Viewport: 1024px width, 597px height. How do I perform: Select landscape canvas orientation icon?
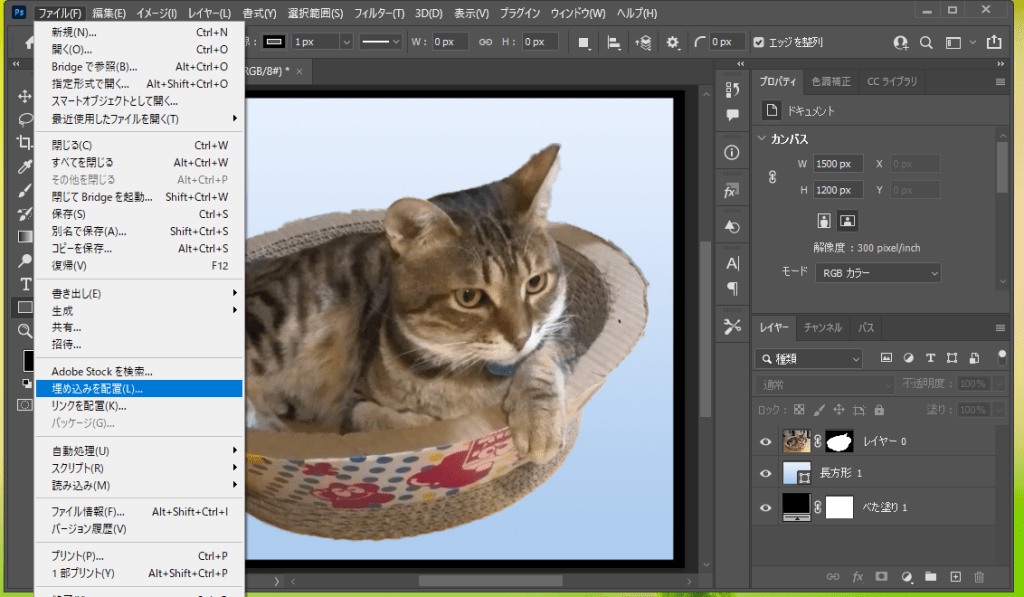point(848,220)
